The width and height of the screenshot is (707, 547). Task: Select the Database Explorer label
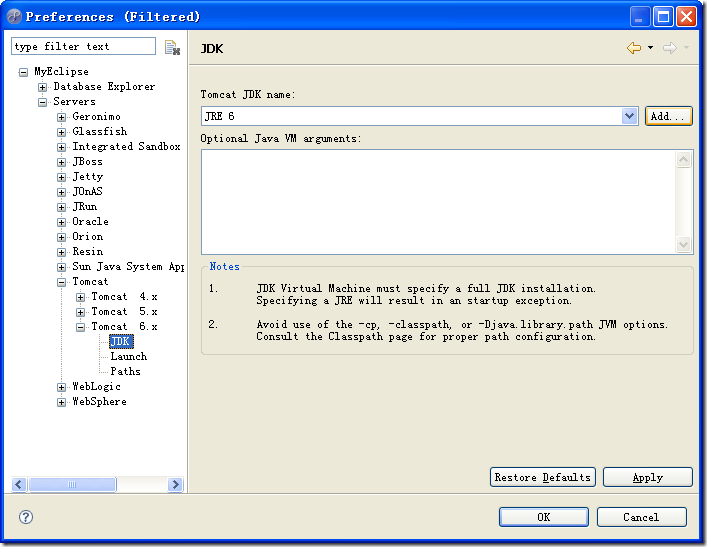click(x=104, y=86)
